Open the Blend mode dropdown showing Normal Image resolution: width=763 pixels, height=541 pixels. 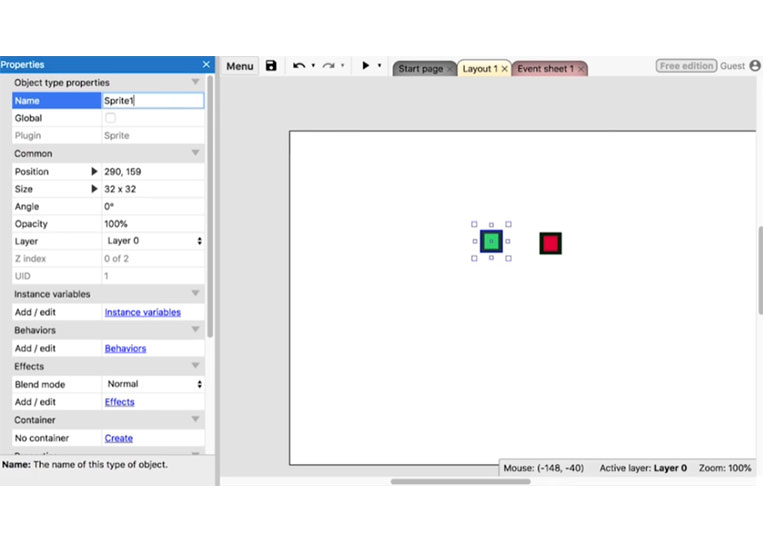click(x=153, y=384)
